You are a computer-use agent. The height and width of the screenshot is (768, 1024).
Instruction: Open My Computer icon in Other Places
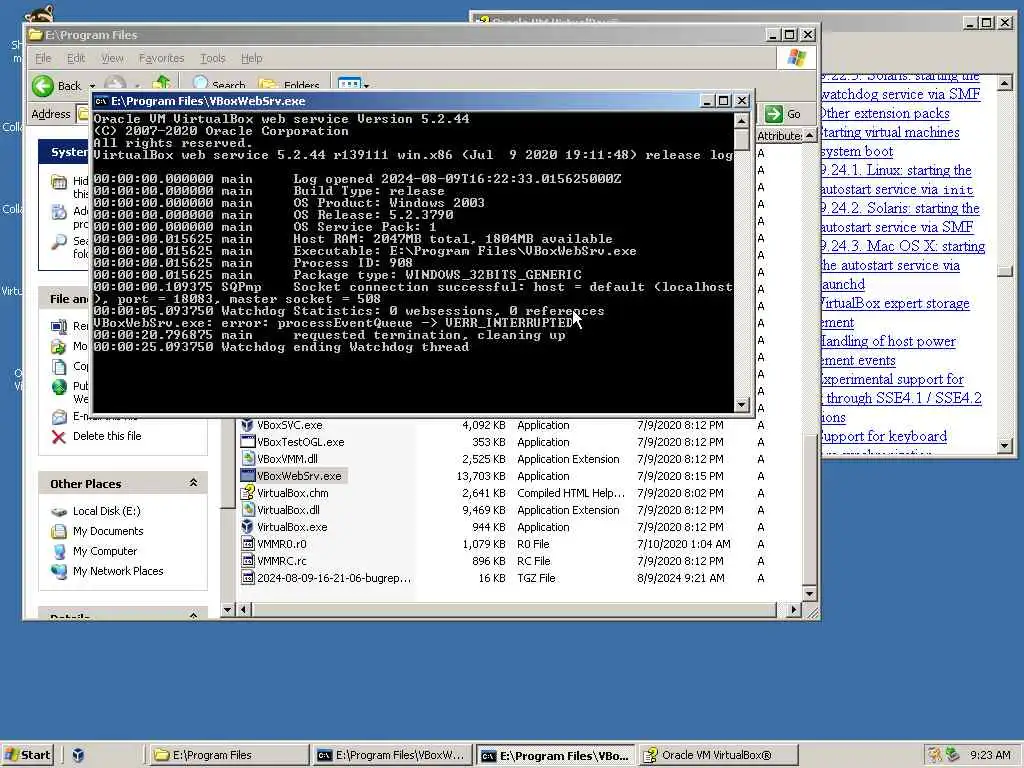tap(59, 552)
